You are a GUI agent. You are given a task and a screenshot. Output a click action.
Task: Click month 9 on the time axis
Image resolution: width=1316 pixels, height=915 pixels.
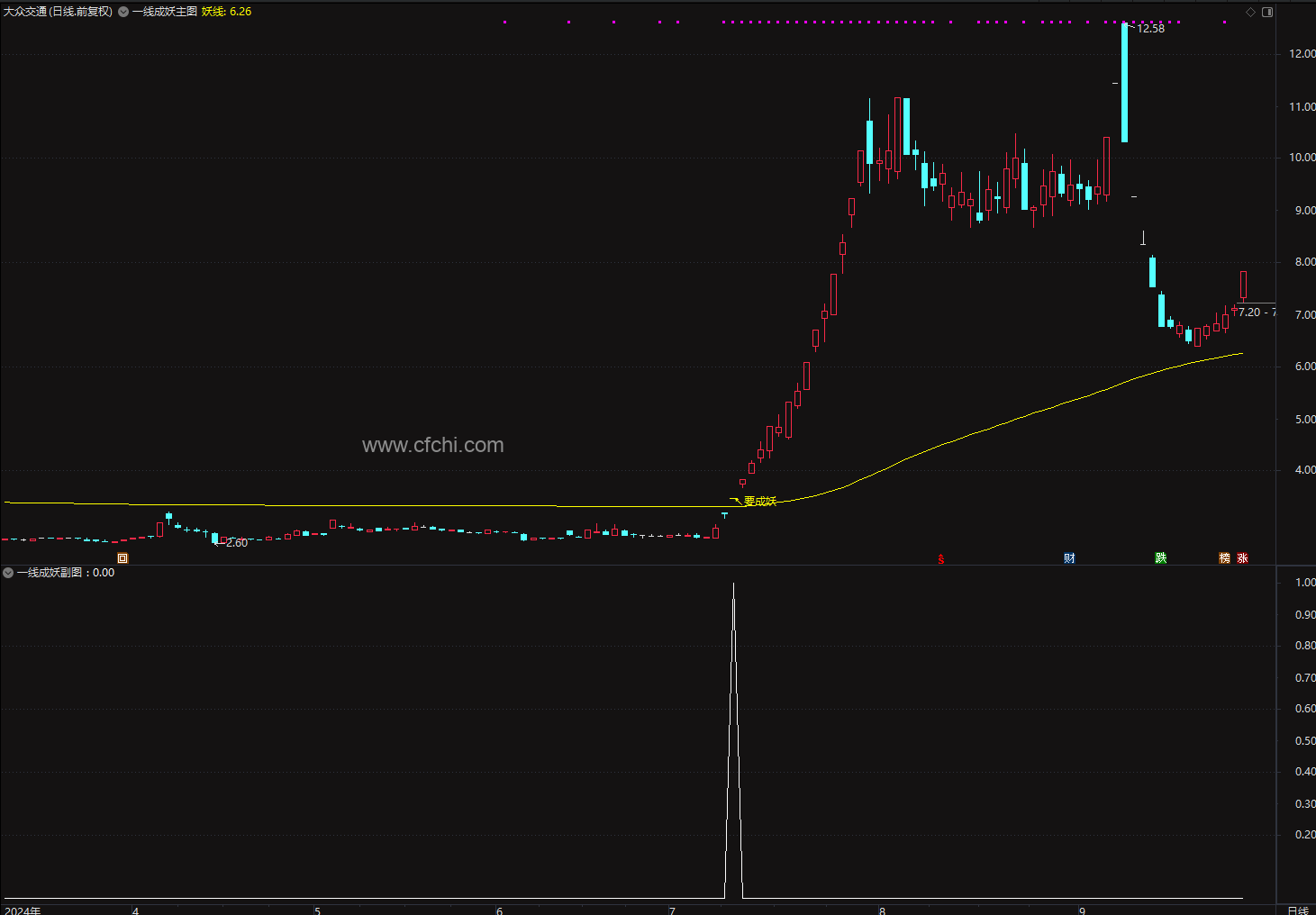click(1082, 910)
